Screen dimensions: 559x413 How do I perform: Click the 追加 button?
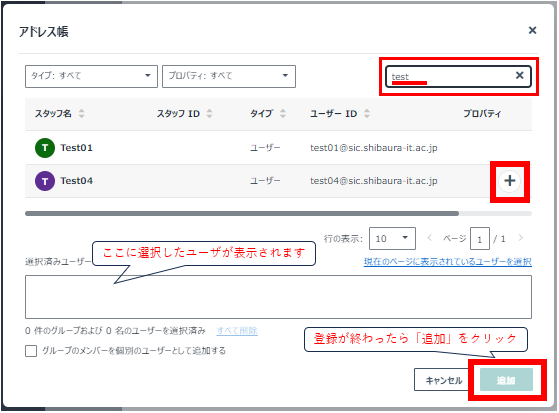point(506,380)
